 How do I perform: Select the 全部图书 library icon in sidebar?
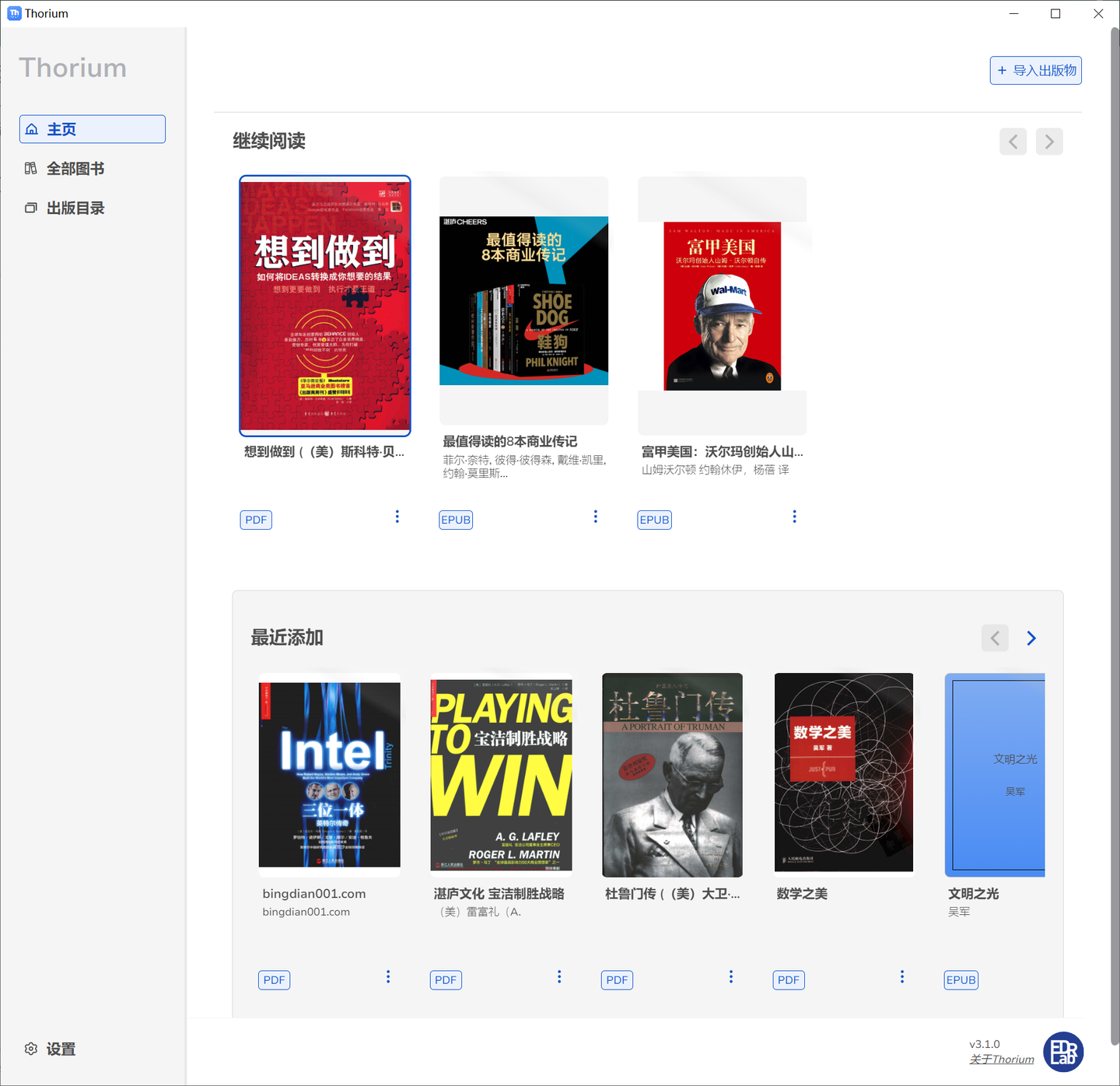tap(31, 168)
